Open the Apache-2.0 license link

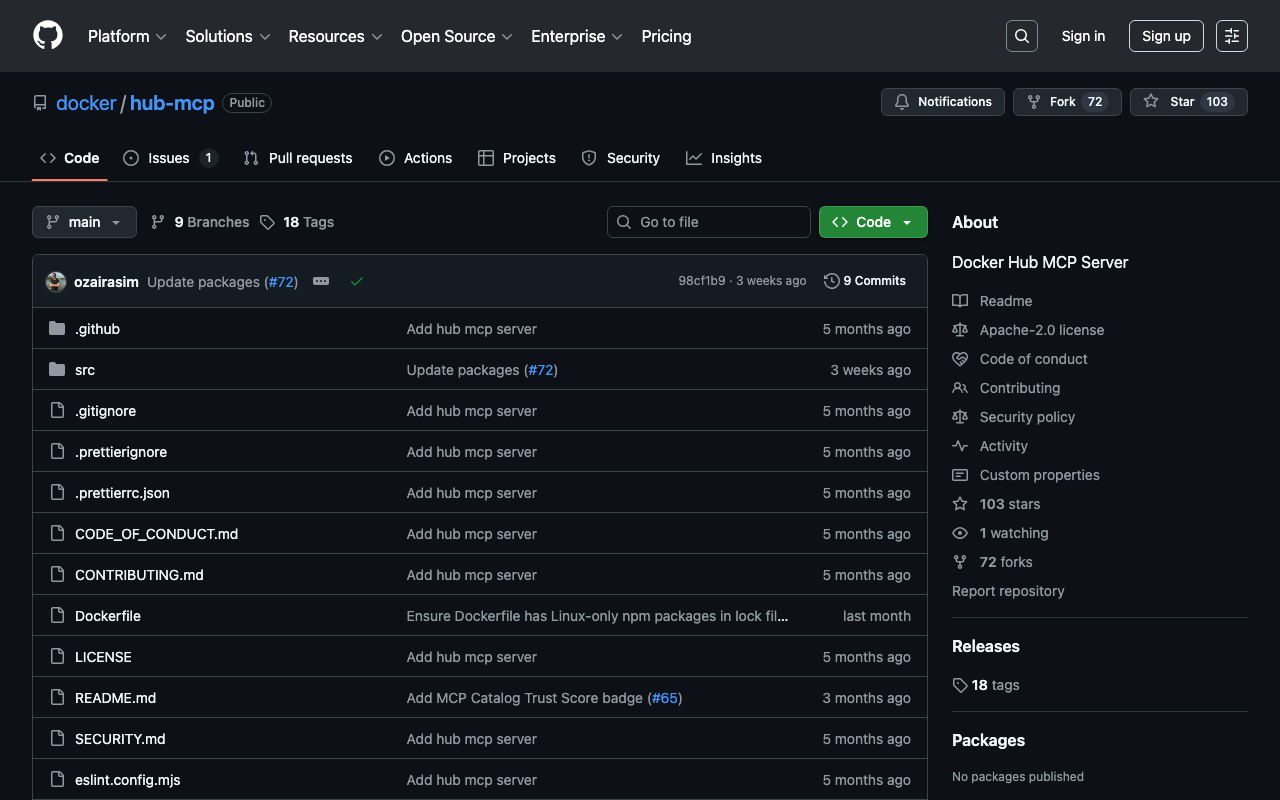pyautogui.click(x=1041, y=330)
